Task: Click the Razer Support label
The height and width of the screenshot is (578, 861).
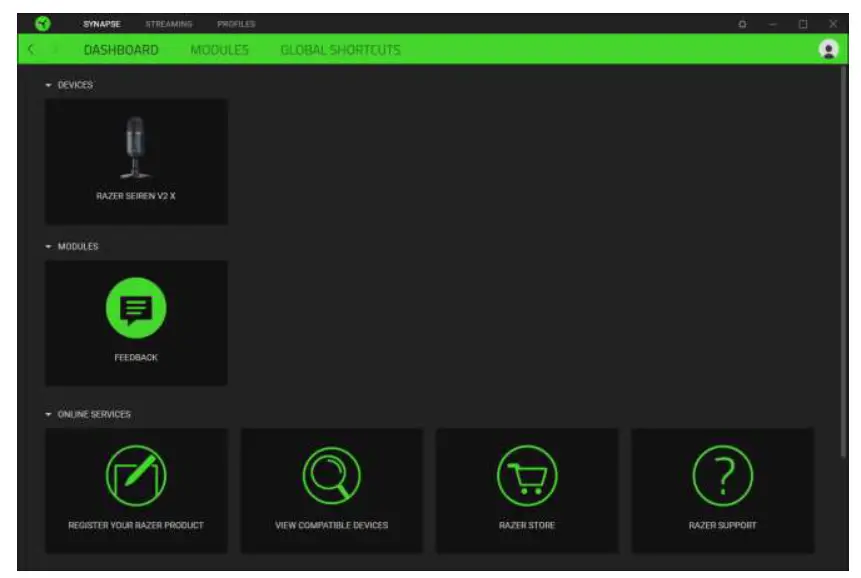Action: [x=722, y=525]
